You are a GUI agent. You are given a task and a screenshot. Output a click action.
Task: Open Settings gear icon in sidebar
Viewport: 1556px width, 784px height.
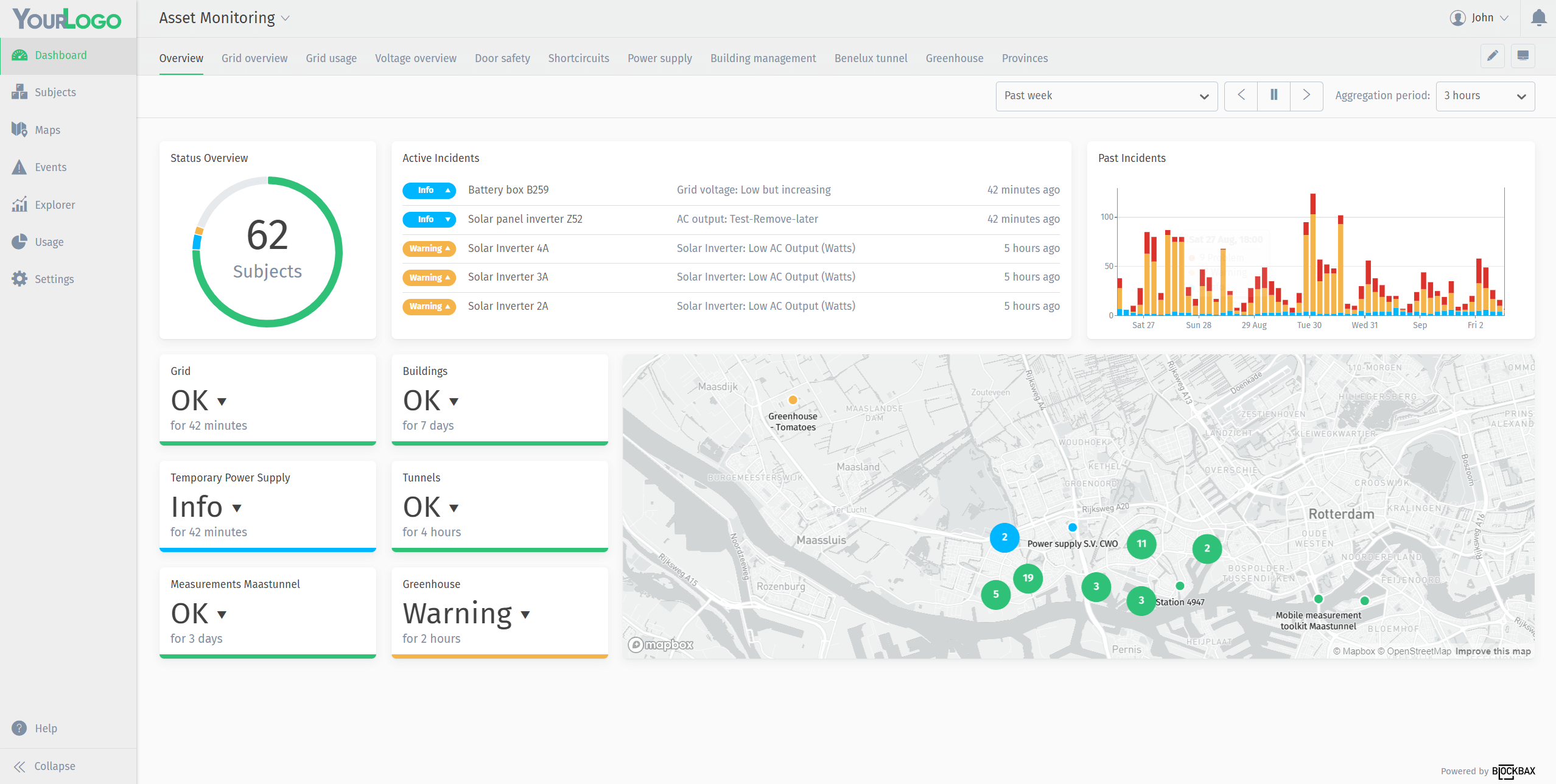coord(19,279)
